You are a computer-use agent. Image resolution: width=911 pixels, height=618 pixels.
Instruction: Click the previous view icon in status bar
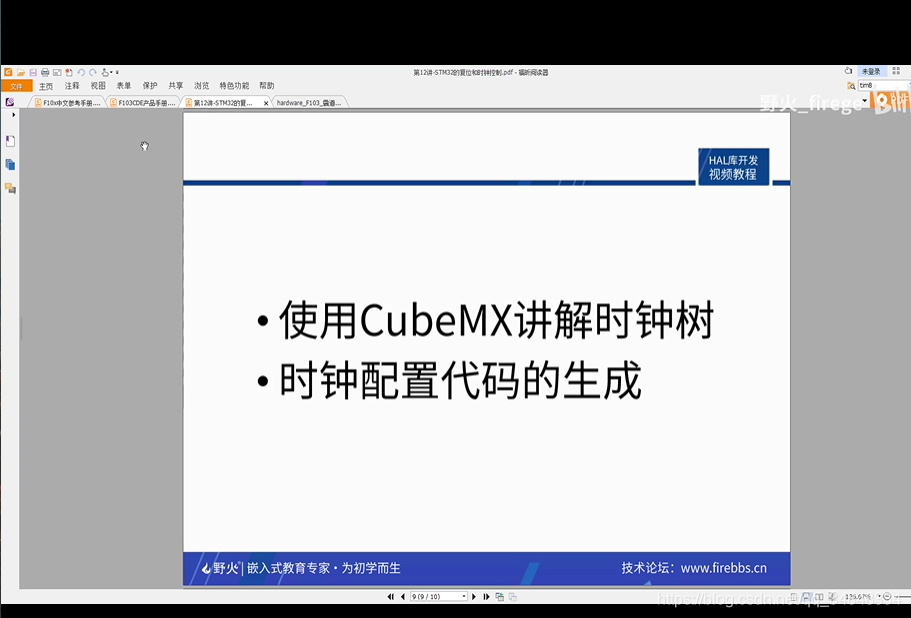[500, 597]
